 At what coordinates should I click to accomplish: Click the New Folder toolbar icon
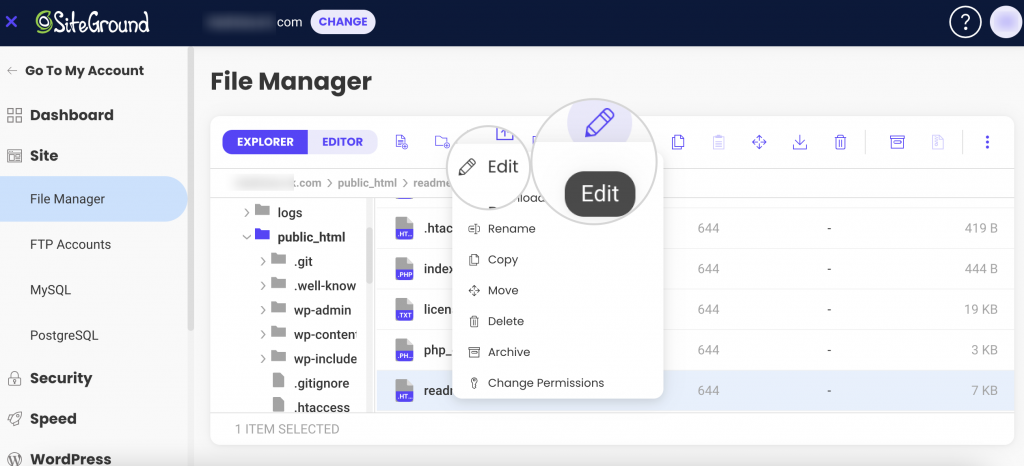click(442, 142)
